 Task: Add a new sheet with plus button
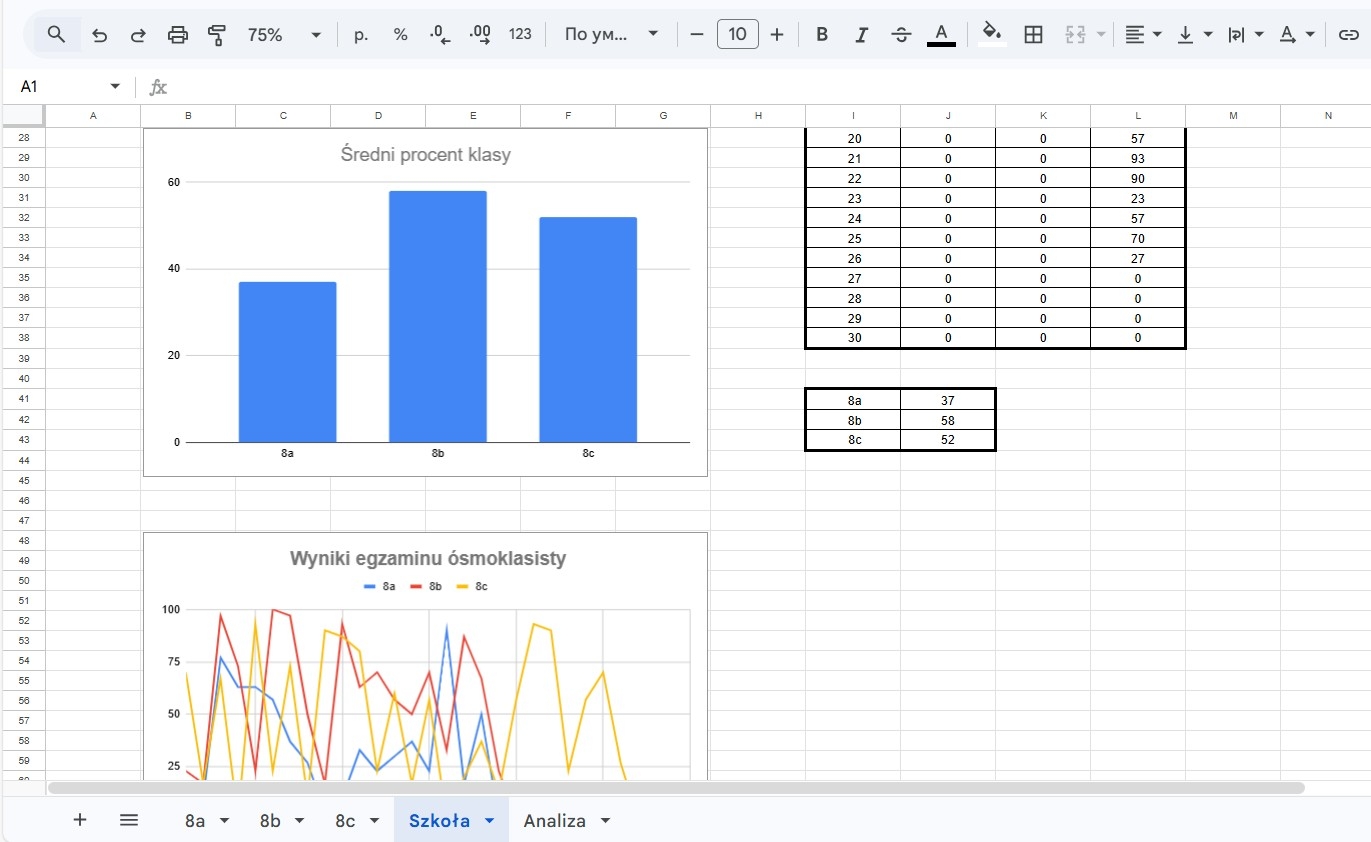point(80,820)
